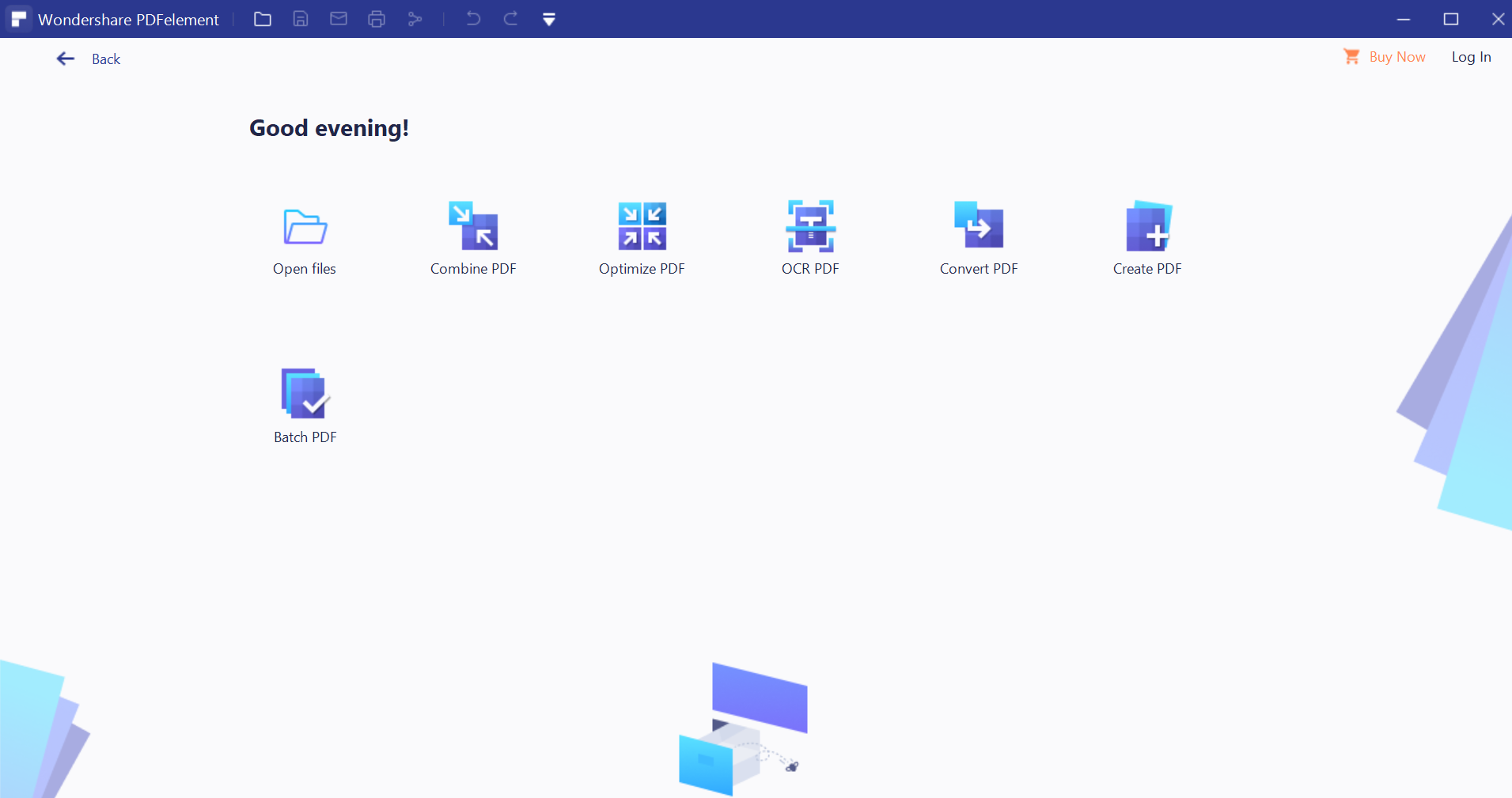Click the Open files folder icon
1512x798 pixels.
[x=305, y=227]
